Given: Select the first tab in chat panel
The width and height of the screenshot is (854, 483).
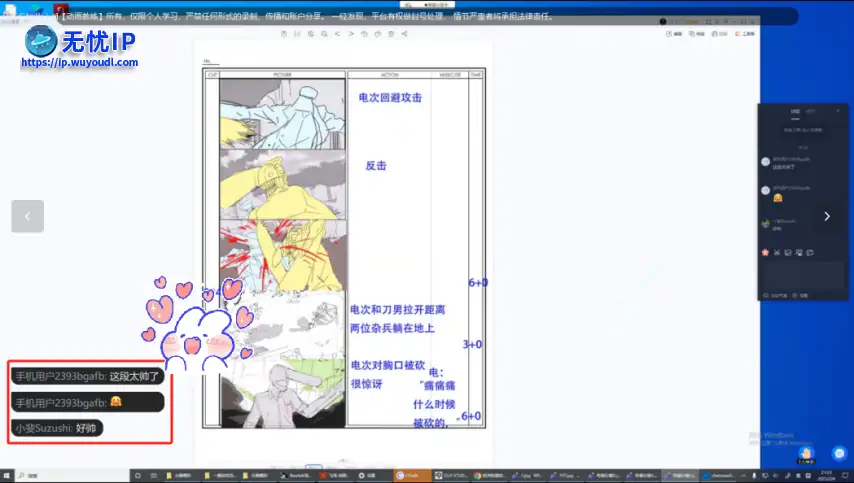Looking at the screenshot, I should click(x=795, y=111).
